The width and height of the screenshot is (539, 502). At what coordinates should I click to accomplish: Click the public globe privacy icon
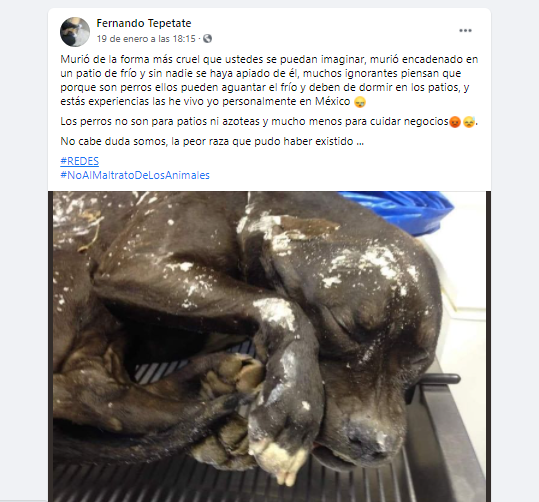207,39
